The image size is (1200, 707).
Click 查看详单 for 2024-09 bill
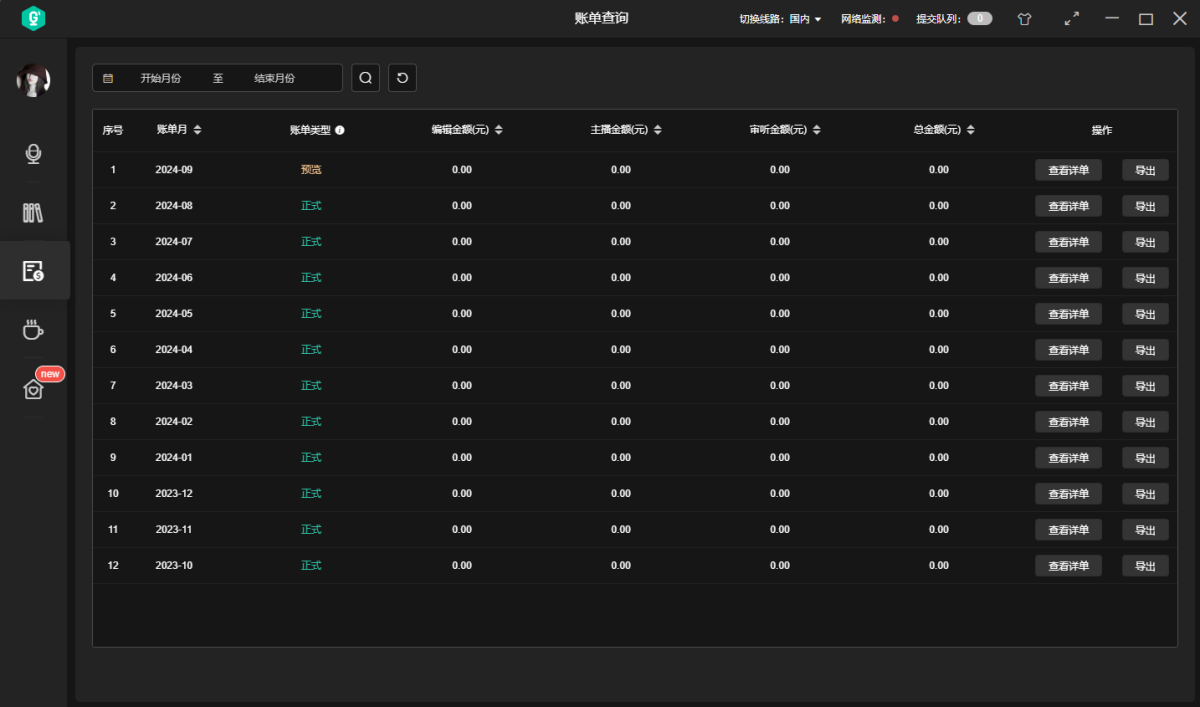(1068, 170)
